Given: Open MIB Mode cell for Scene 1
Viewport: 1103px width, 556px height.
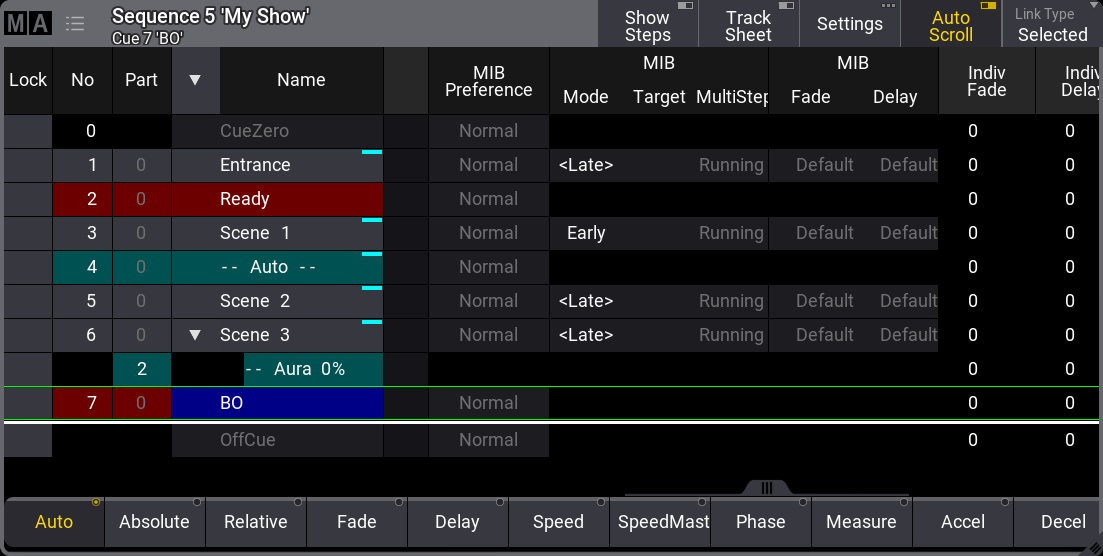Looking at the screenshot, I should (x=586, y=233).
